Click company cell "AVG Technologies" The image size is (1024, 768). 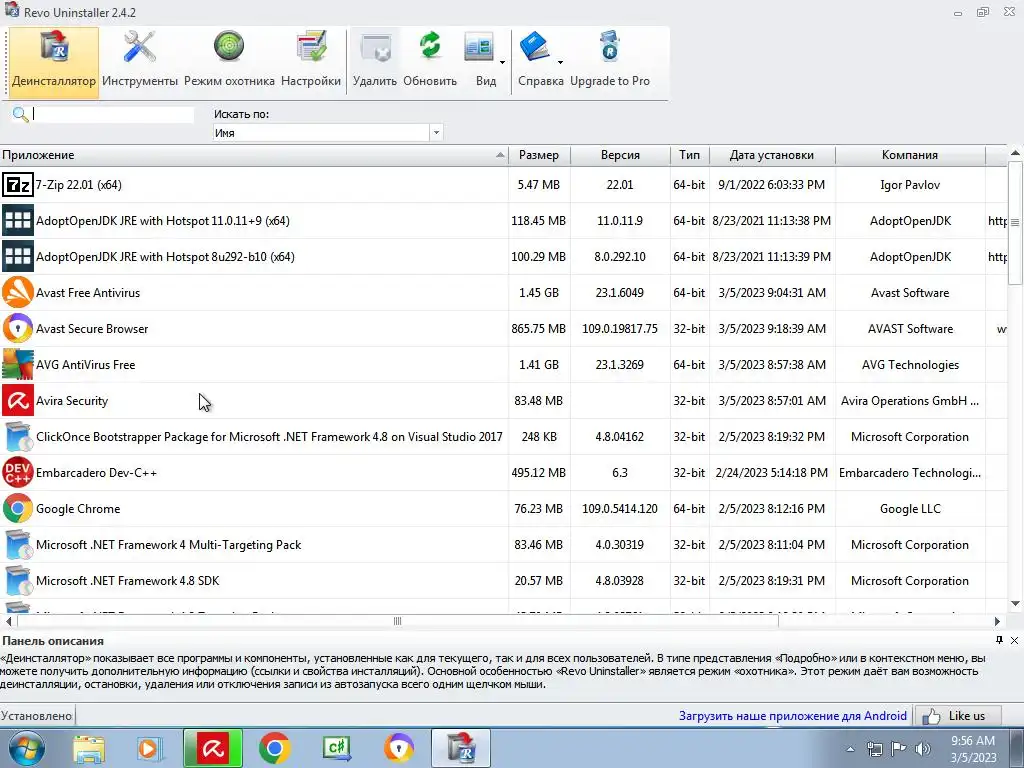coord(910,365)
